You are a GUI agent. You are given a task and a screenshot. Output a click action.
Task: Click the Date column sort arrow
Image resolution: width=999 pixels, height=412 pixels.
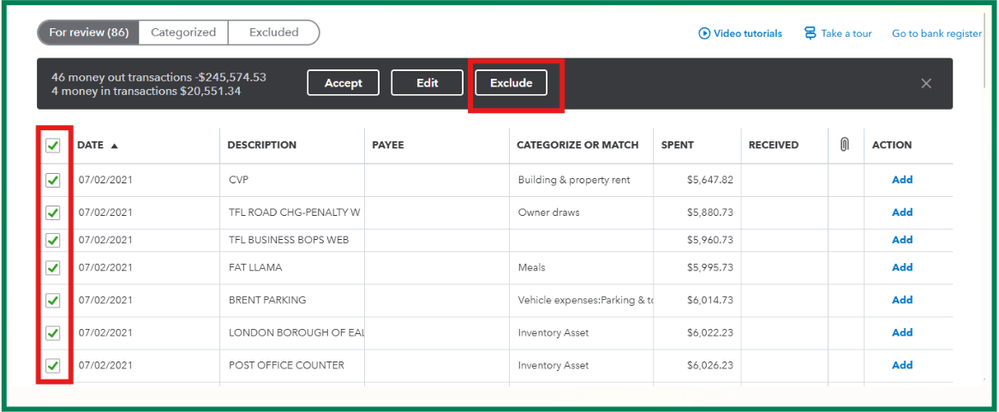(115, 145)
